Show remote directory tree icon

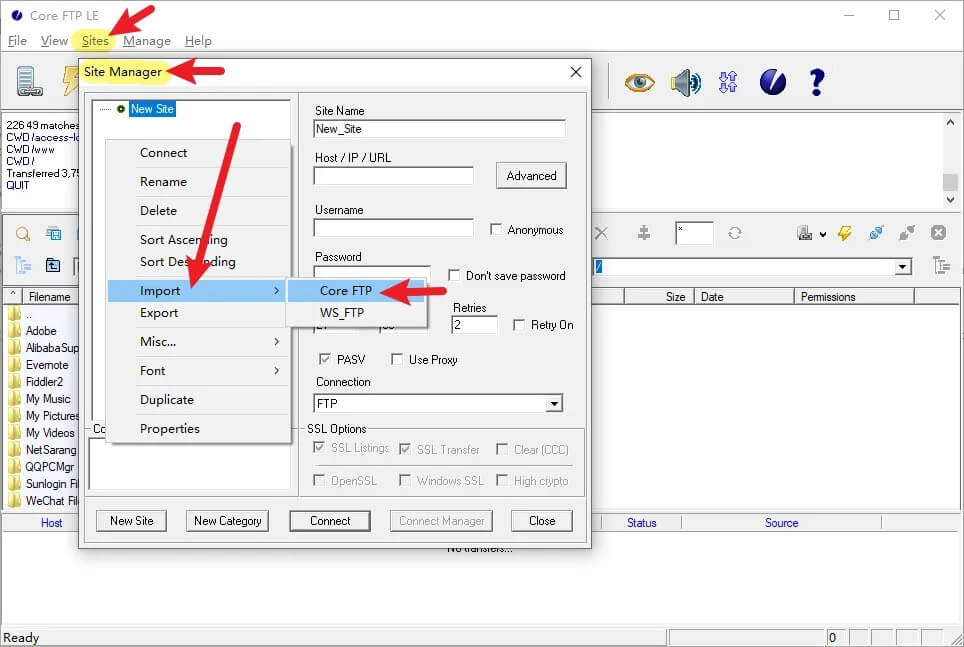(x=941, y=266)
